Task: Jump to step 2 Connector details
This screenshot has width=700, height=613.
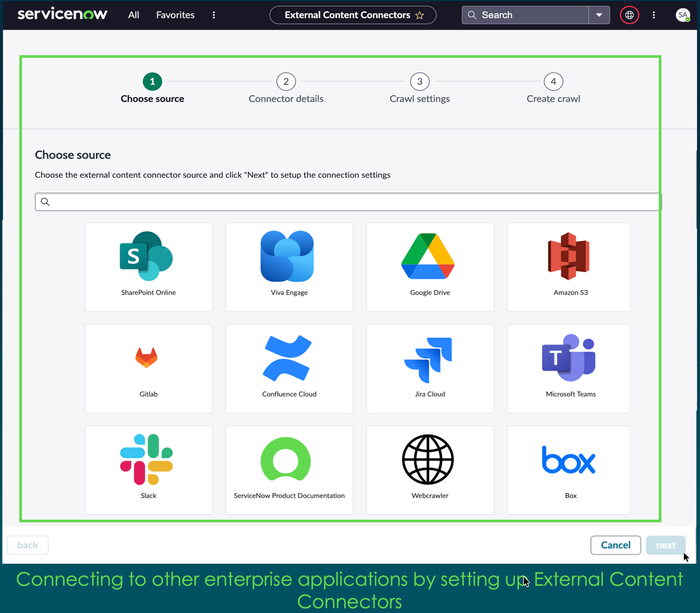Action: pos(286,88)
